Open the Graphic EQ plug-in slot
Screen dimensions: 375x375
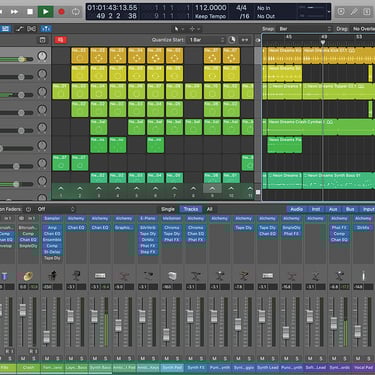[124, 228]
